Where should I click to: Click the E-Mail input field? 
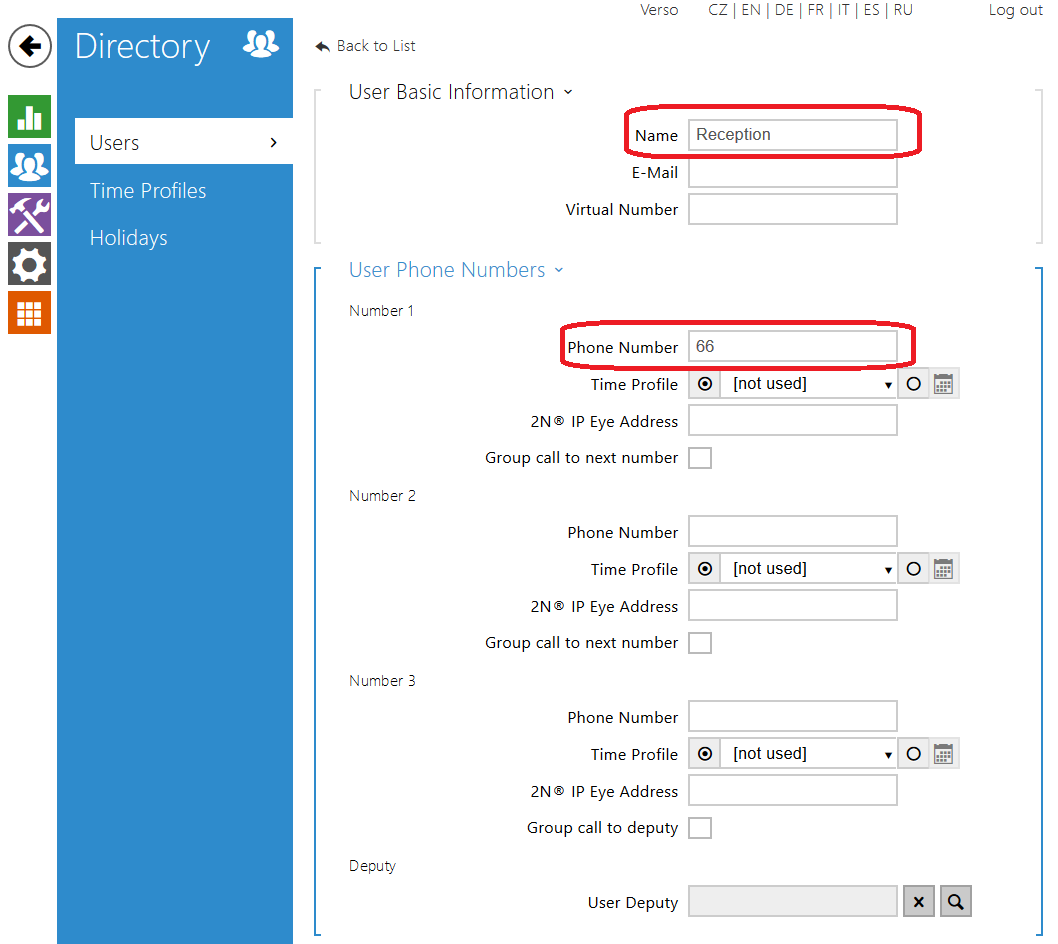pos(792,172)
